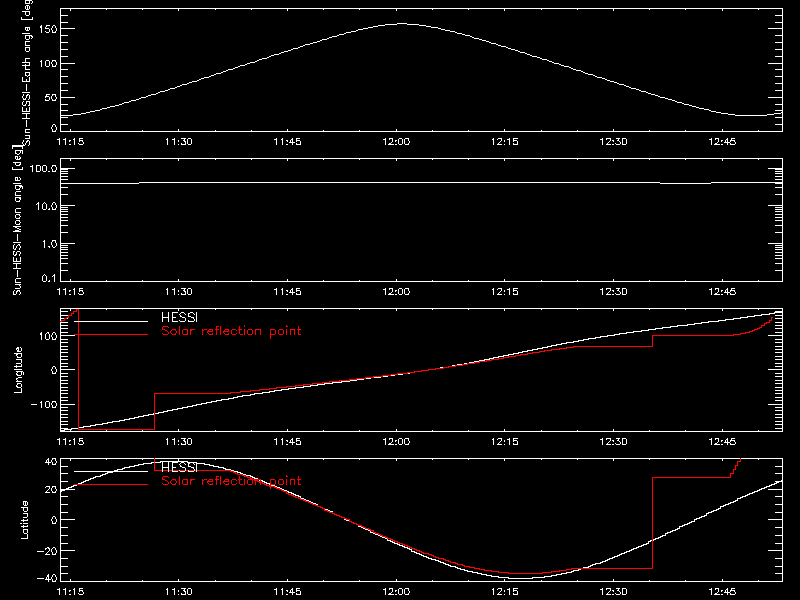This screenshot has height=600, width=800.
Task: Click 12:00 time label under Earth angle plot
Action: (x=396, y=142)
